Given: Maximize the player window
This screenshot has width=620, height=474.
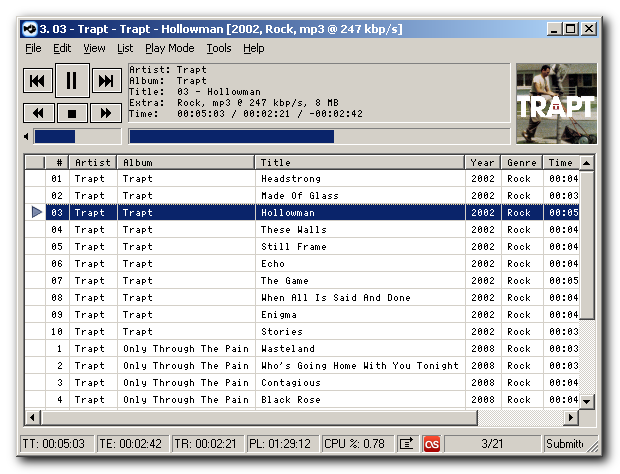Looking at the screenshot, I should 571,29.
